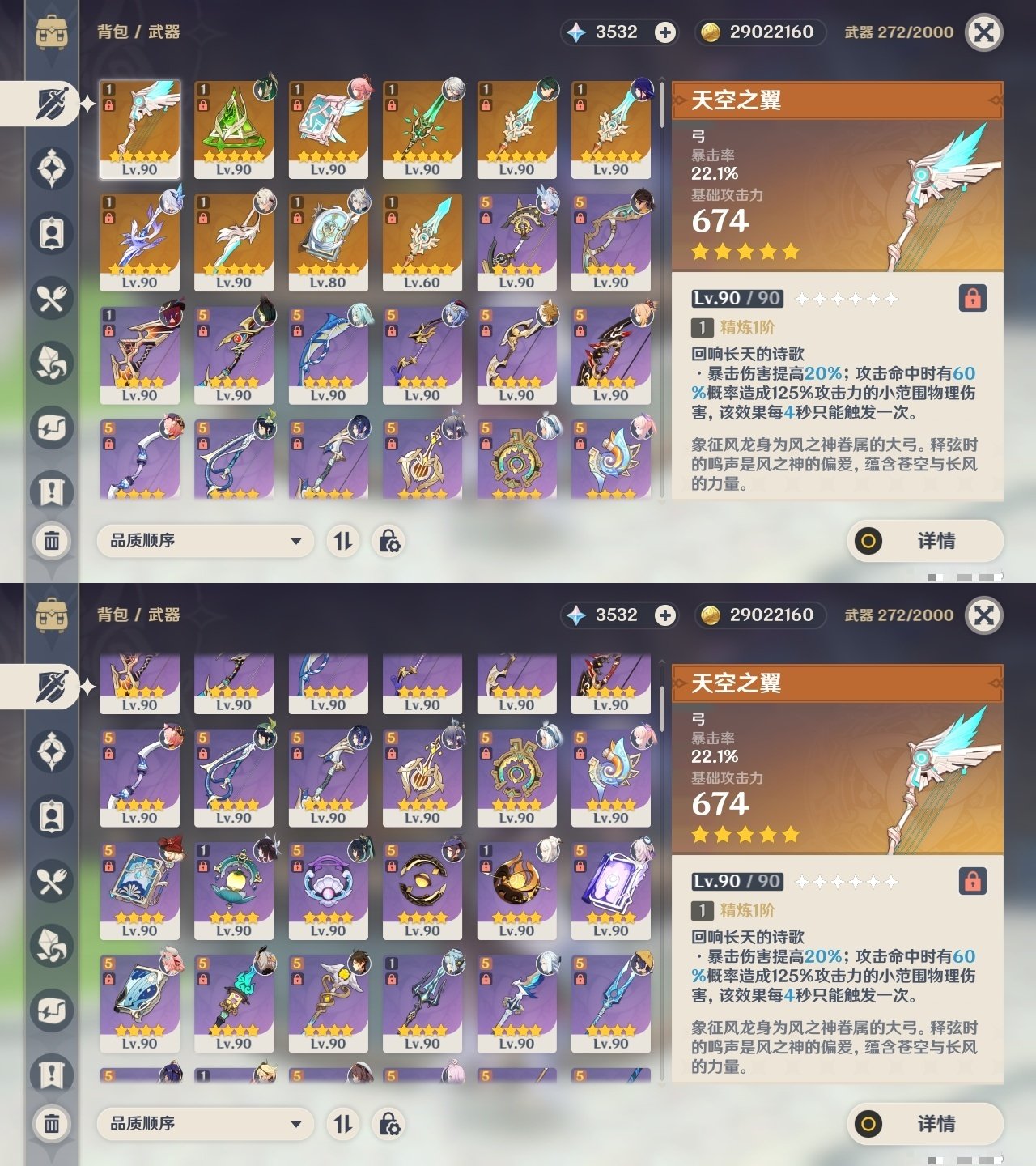This screenshot has width=1036, height=1166.
Task: Click the trash delete icon in upper screenshot
Action: pyautogui.click(x=52, y=540)
